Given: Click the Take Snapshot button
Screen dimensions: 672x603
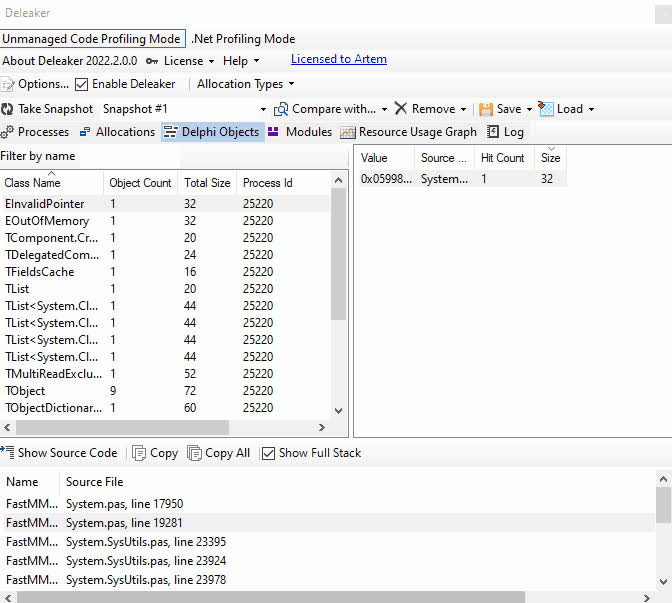Looking at the screenshot, I should 47,109.
